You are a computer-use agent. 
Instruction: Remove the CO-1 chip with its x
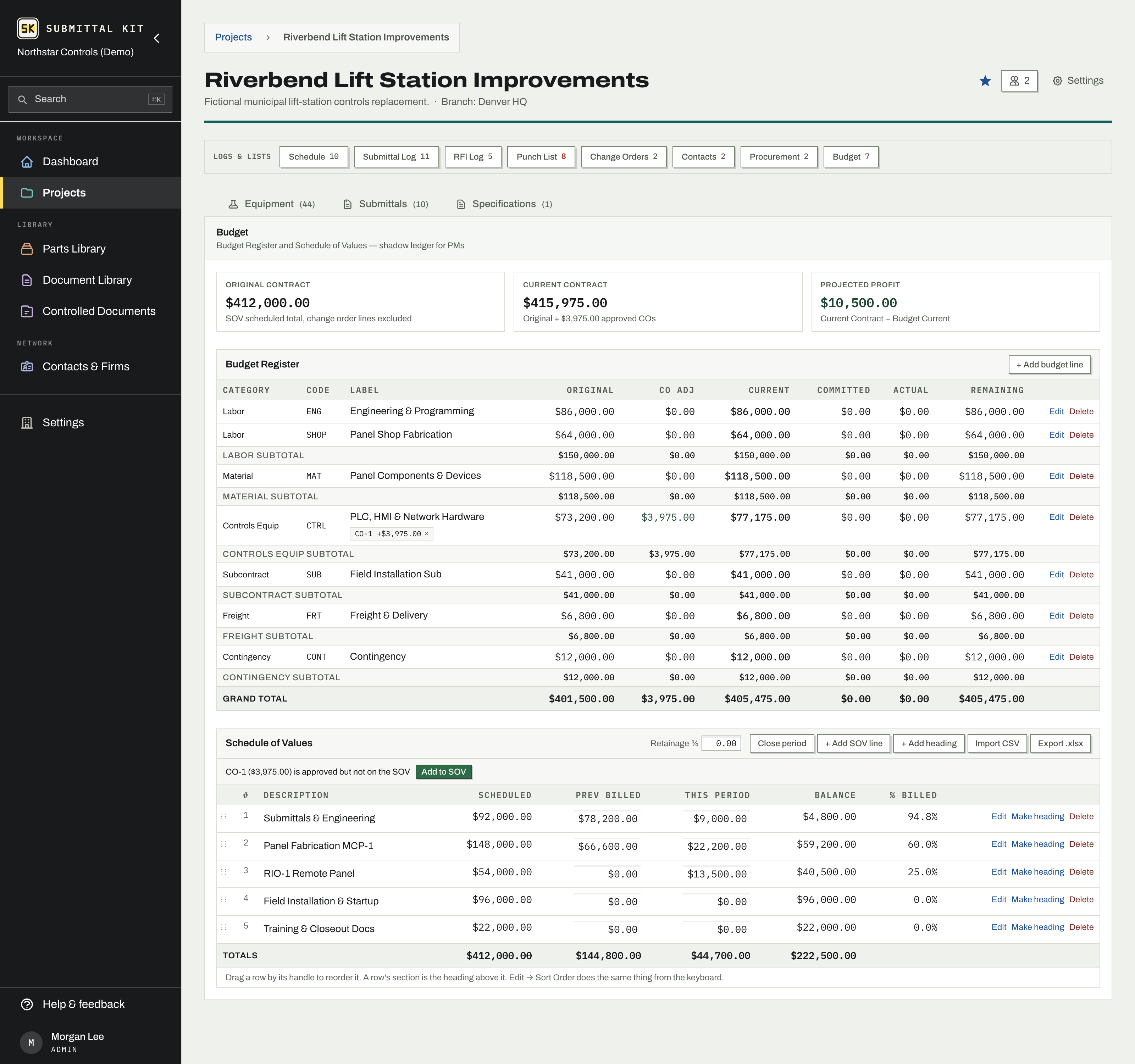tap(426, 534)
